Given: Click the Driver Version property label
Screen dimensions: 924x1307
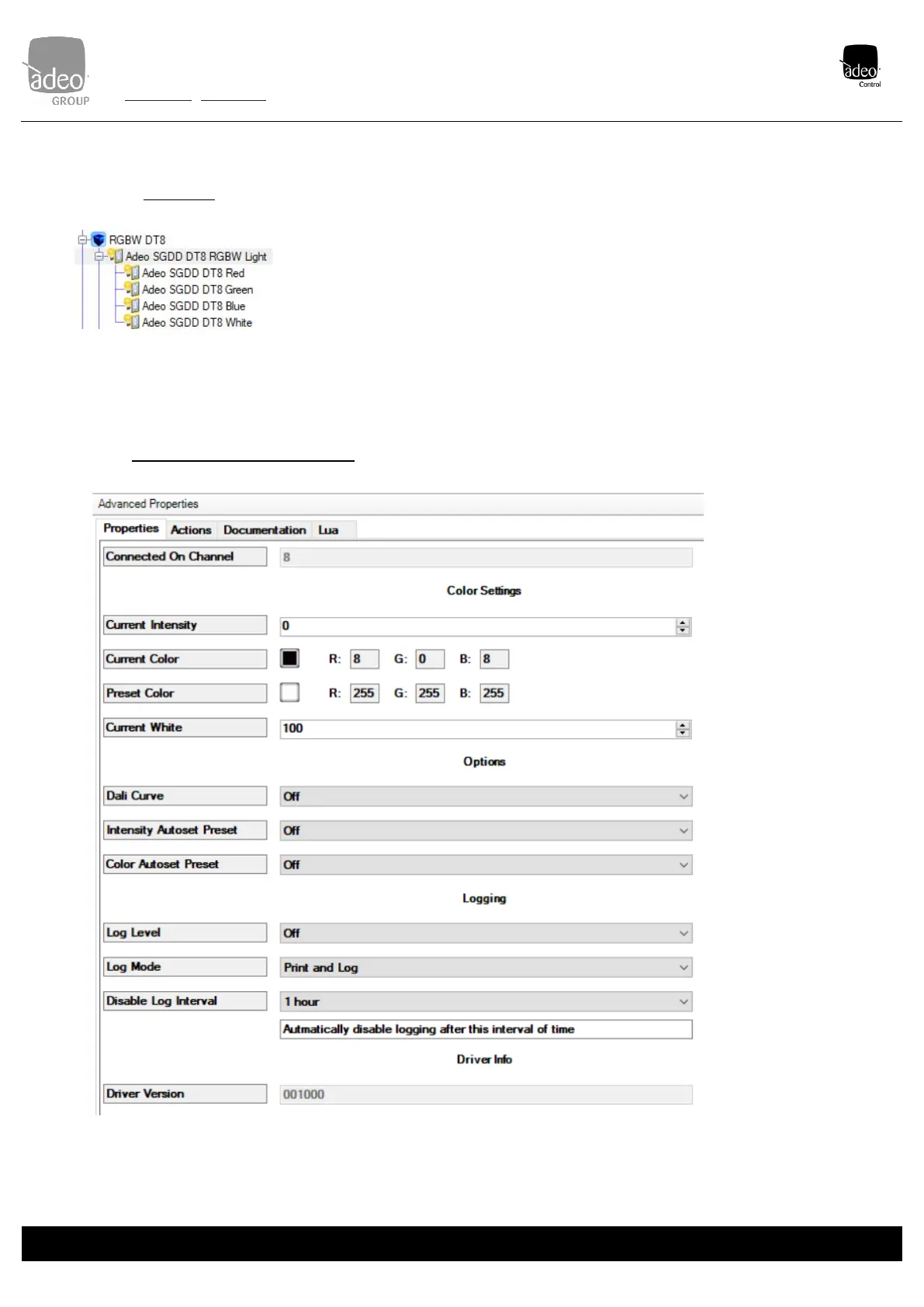Looking at the screenshot, I should (x=185, y=1094).
